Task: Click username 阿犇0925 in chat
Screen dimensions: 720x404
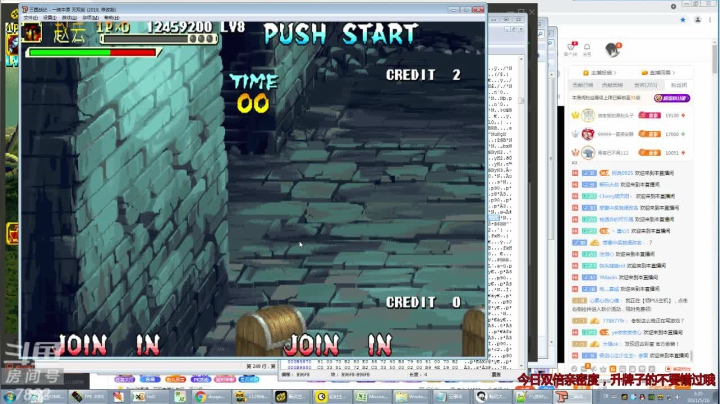Action: pyautogui.click(x=622, y=173)
